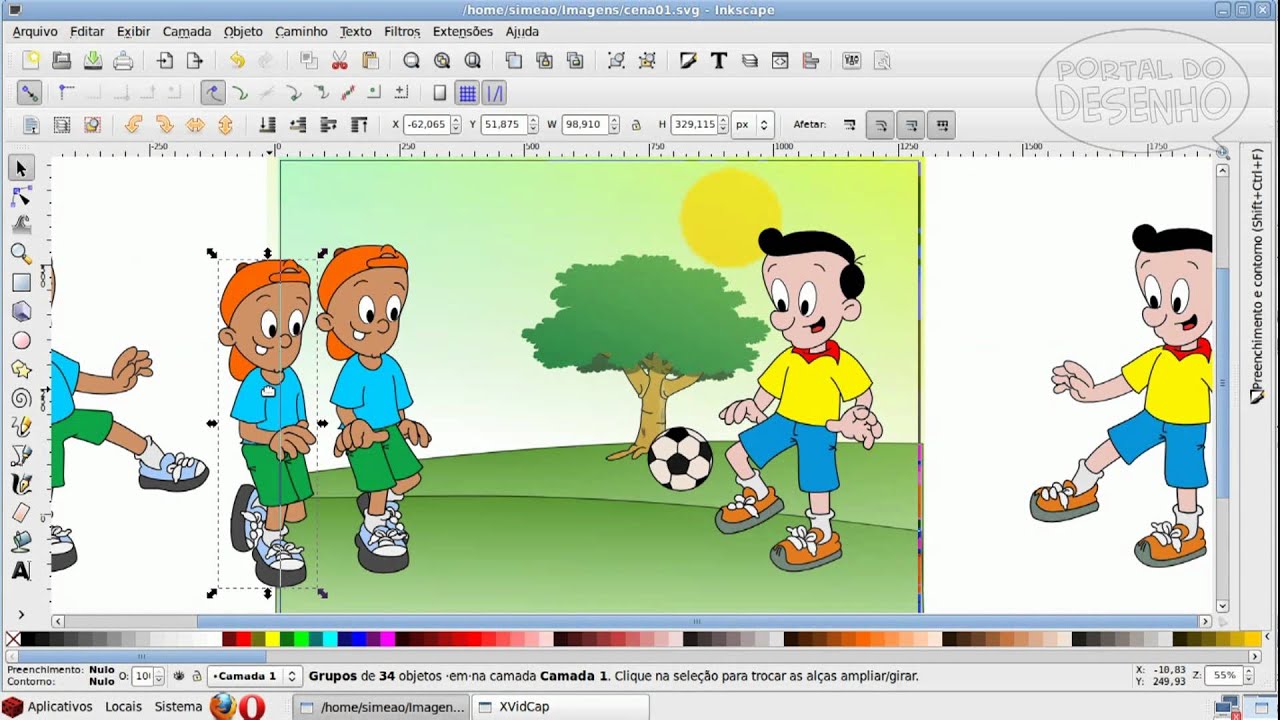Open the XML editor from the toolbar

pyautogui.click(x=780, y=61)
